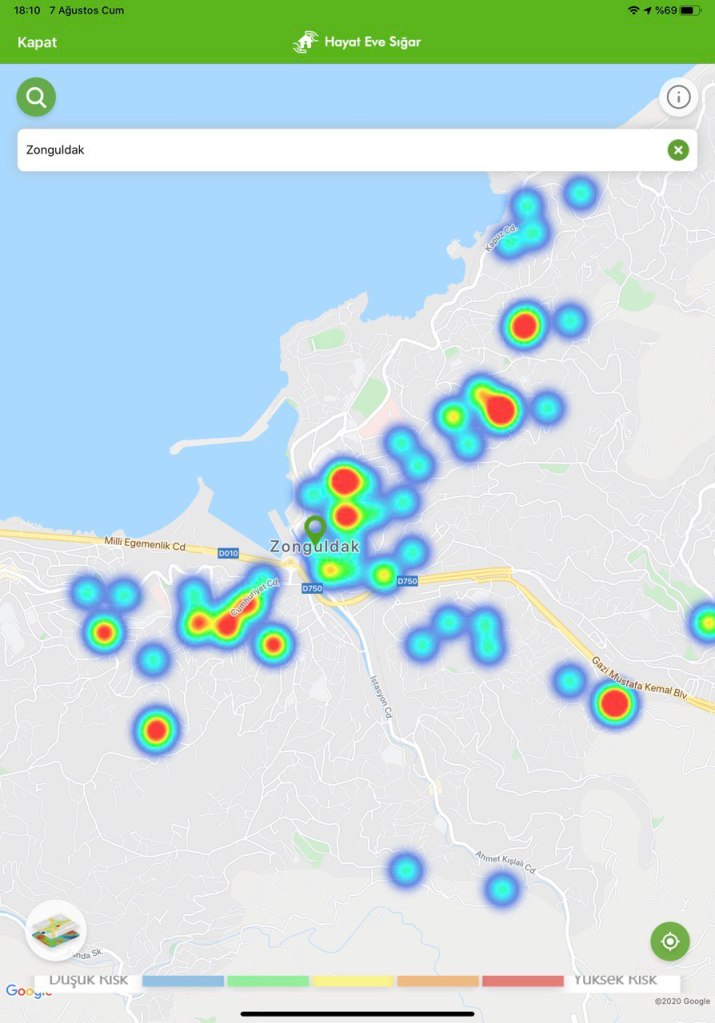This screenshot has height=1023, width=715.
Task: Tap the green location pin at Zonguldak
Action: tap(315, 528)
